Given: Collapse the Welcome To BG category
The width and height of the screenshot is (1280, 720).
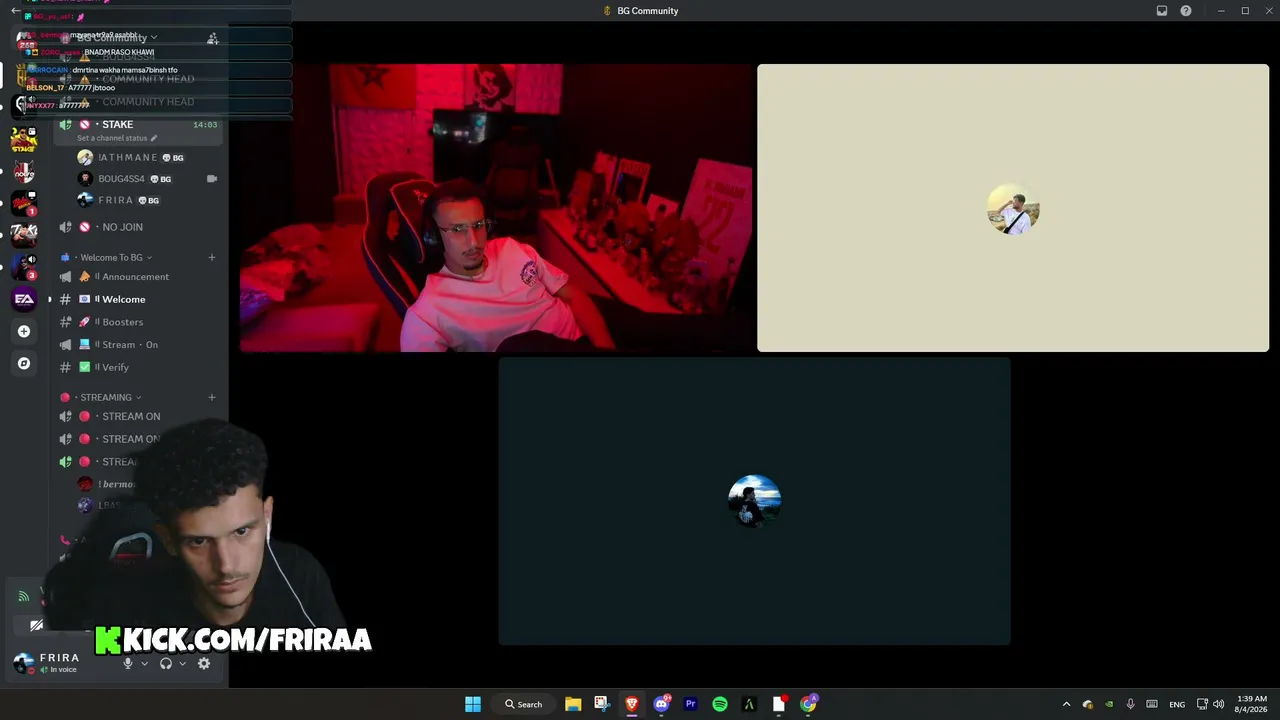Looking at the screenshot, I should tap(111, 257).
